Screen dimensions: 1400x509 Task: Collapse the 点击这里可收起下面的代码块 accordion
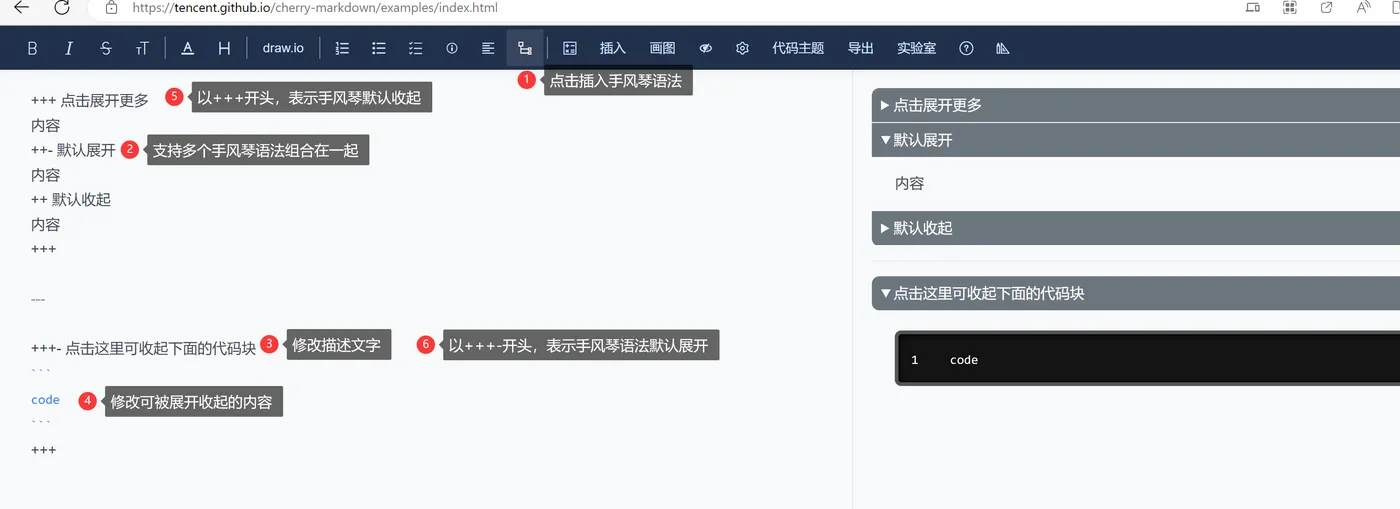(x=1136, y=294)
